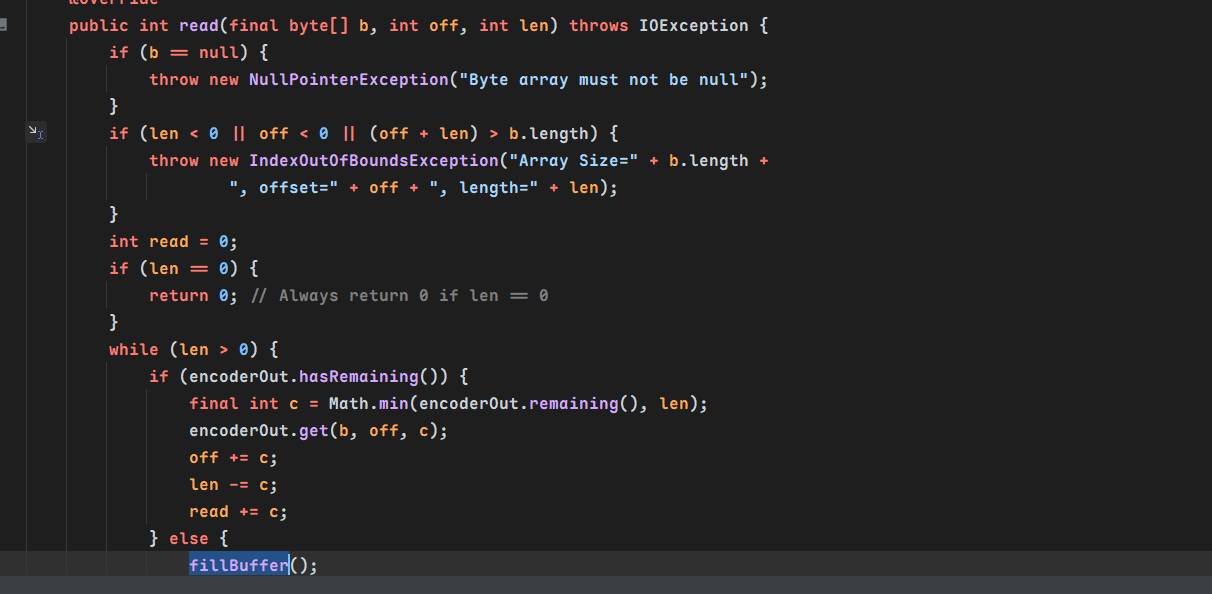1212x594 pixels.
Task: Click the IOException in the throws clause
Action: (693, 25)
